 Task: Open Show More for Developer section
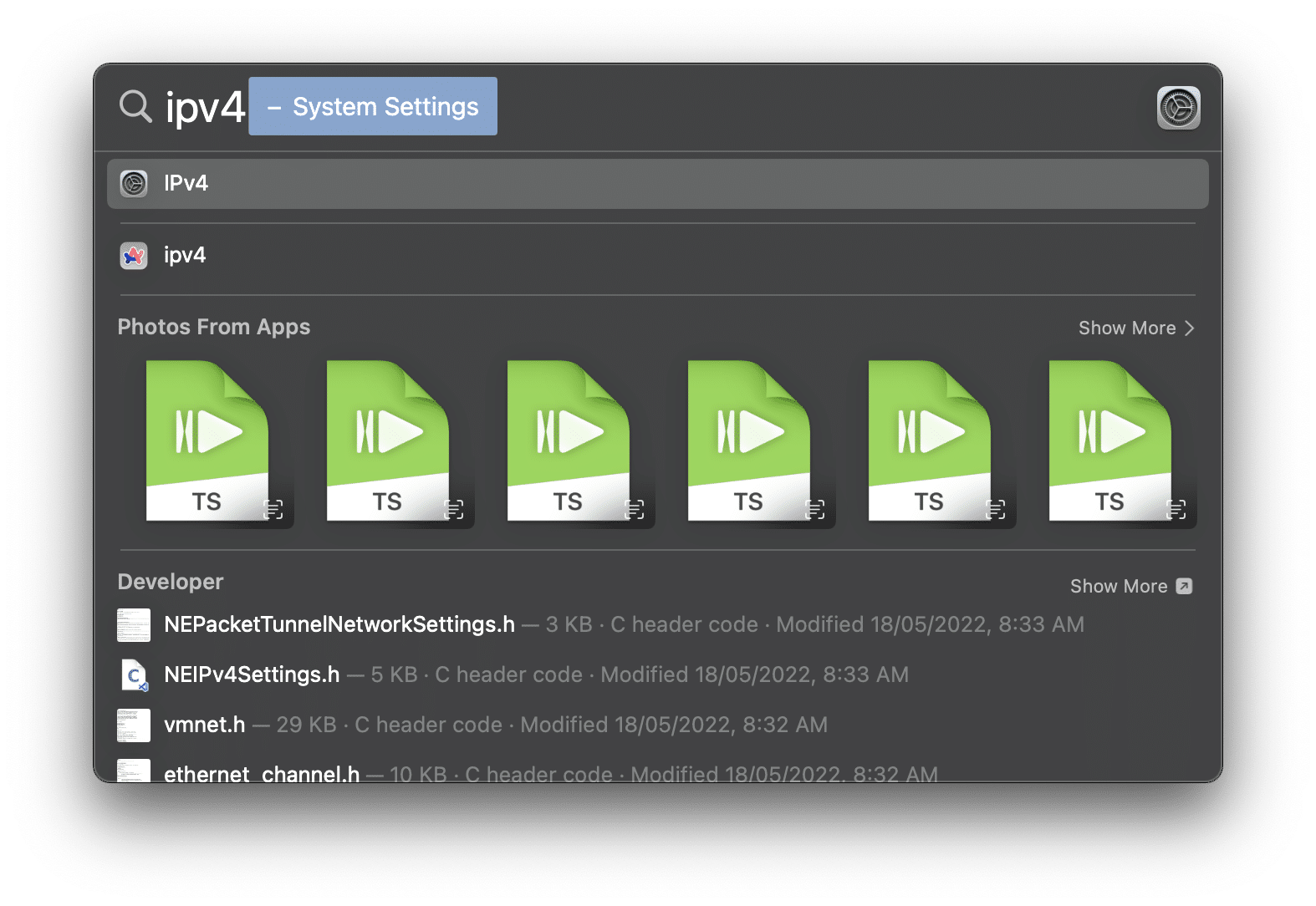click(1130, 587)
